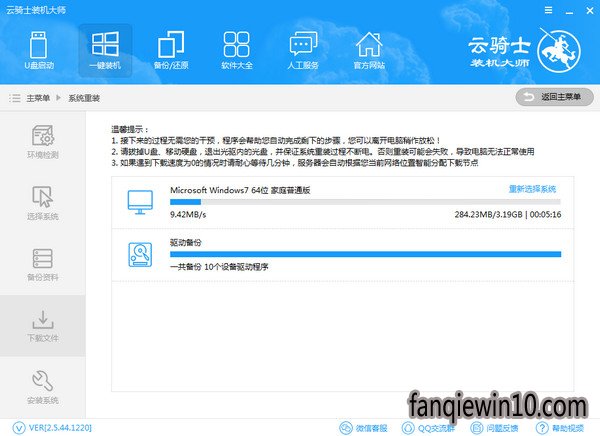Click 系统重装 breadcrumb
Image resolution: width=600 pixels, height=436 pixels.
pyautogui.click(x=84, y=98)
